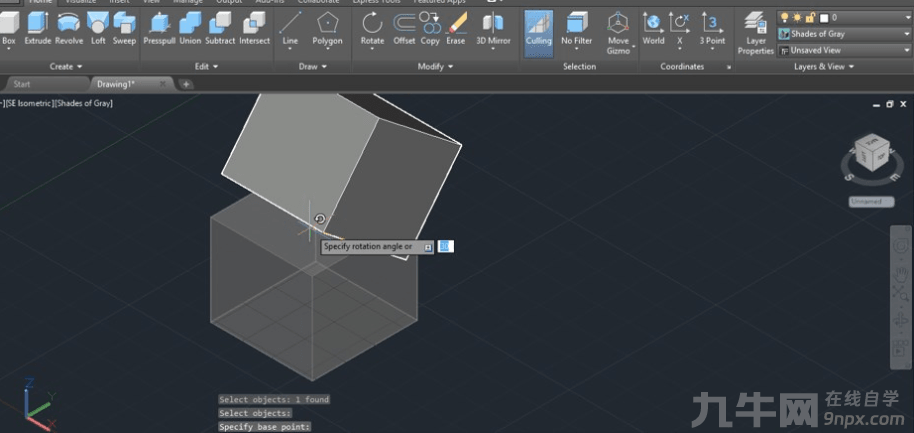The height and width of the screenshot is (433, 914).
Task: Click the S compass direction on ViewCube
Action: tap(851, 176)
